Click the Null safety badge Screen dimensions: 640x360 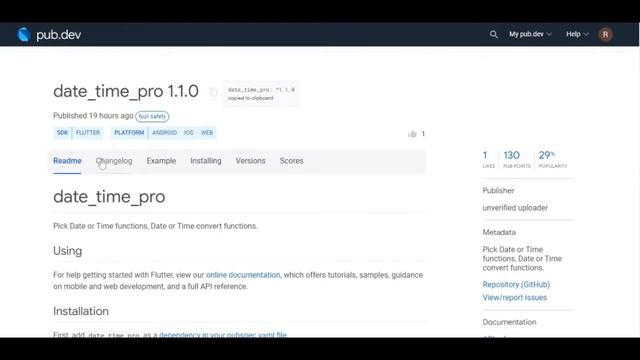pyautogui.click(x=152, y=116)
